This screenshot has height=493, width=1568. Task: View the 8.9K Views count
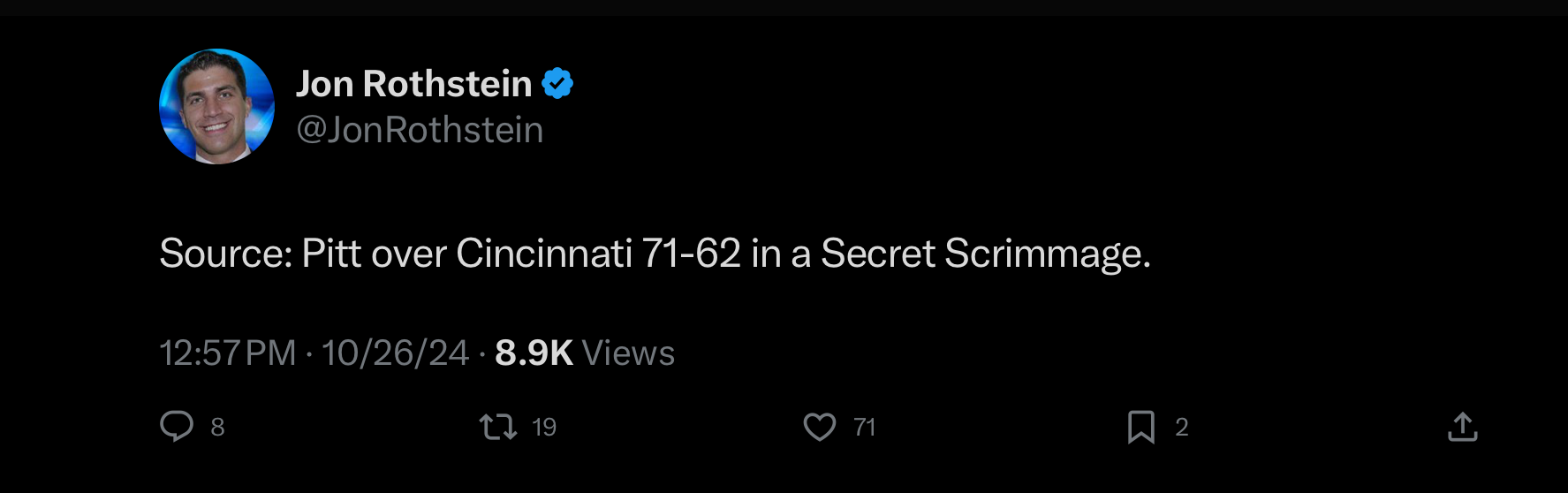coord(585,353)
